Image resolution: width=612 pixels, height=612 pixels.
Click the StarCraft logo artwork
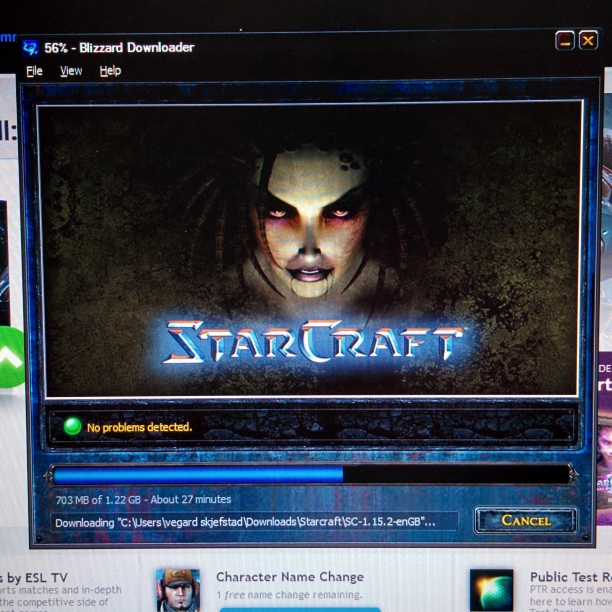314,341
